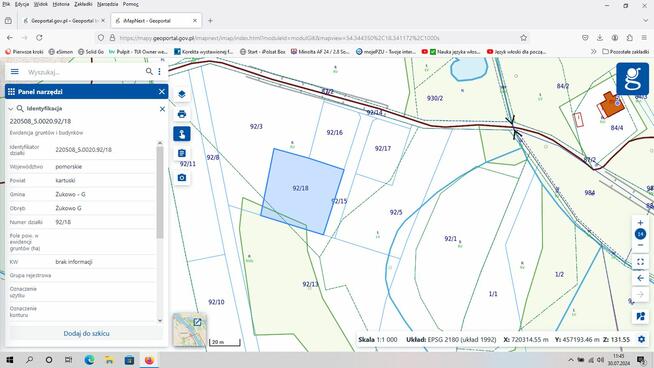Open the three-dot options next to search
654x368 pixels.
click(x=159, y=72)
